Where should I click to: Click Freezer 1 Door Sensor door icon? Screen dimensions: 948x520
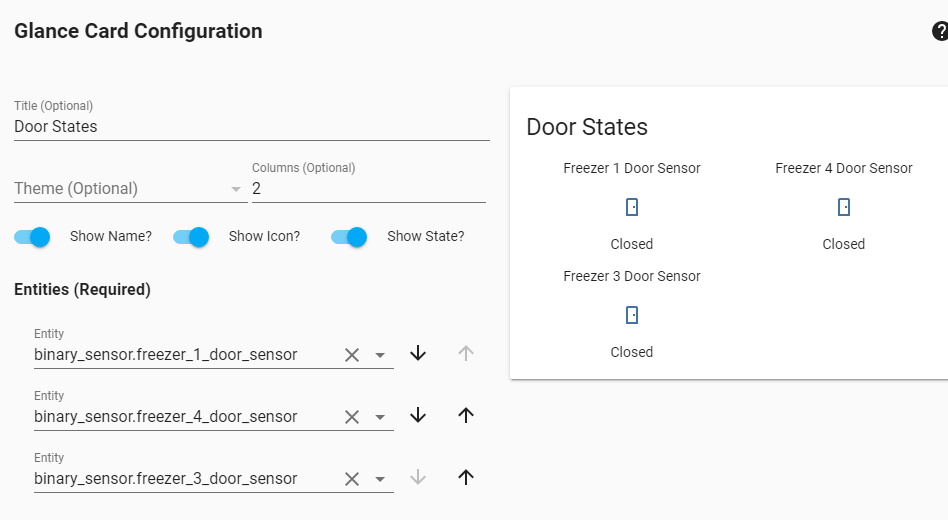(x=632, y=207)
